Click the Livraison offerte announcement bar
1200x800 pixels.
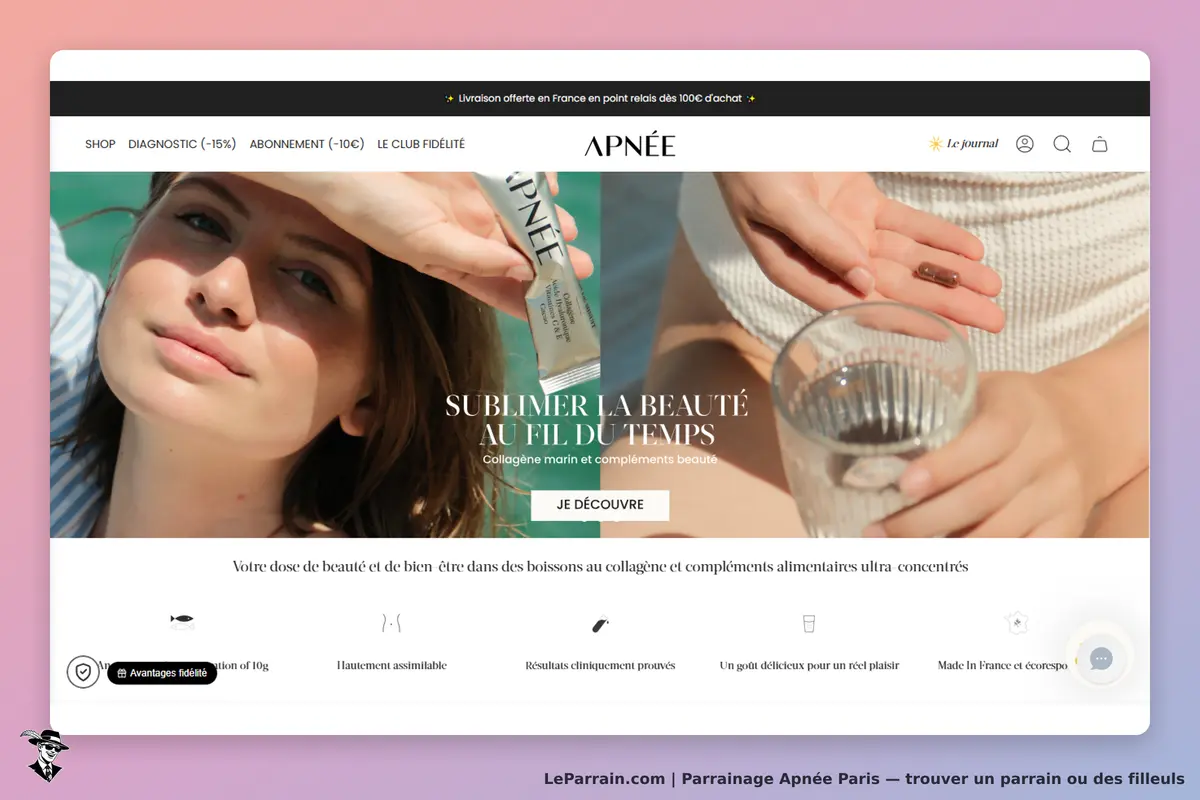[600, 99]
